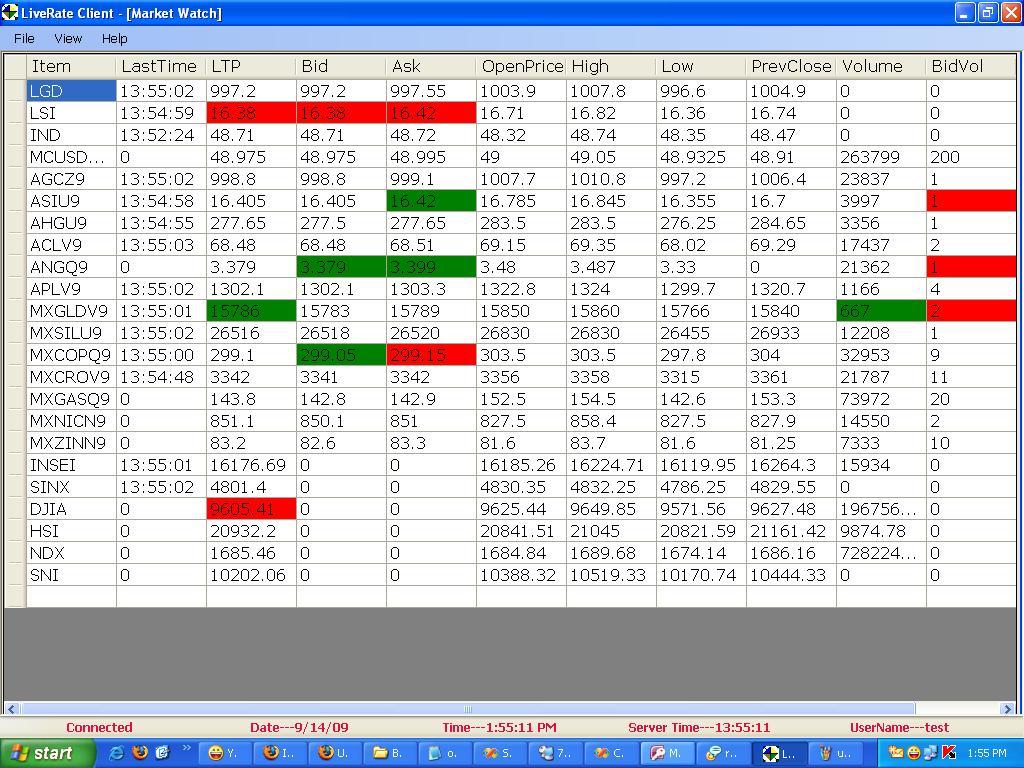
Task: Click the horizontal scrollbar left arrow
Action: [11, 709]
